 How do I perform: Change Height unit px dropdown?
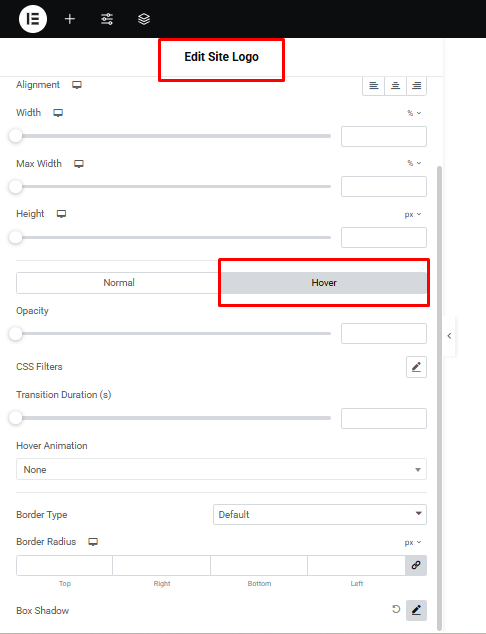[x=413, y=214]
